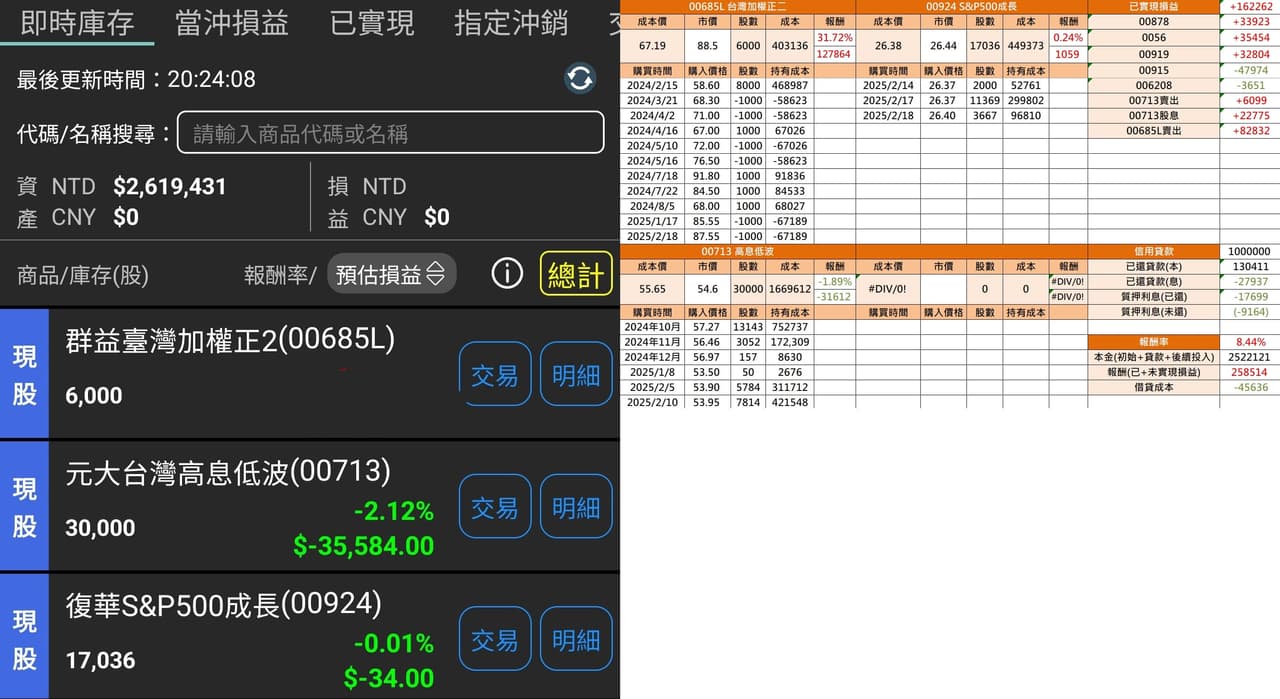
Task: Click the 2522121 principal cell
Action: pyautogui.click(x=1250, y=357)
